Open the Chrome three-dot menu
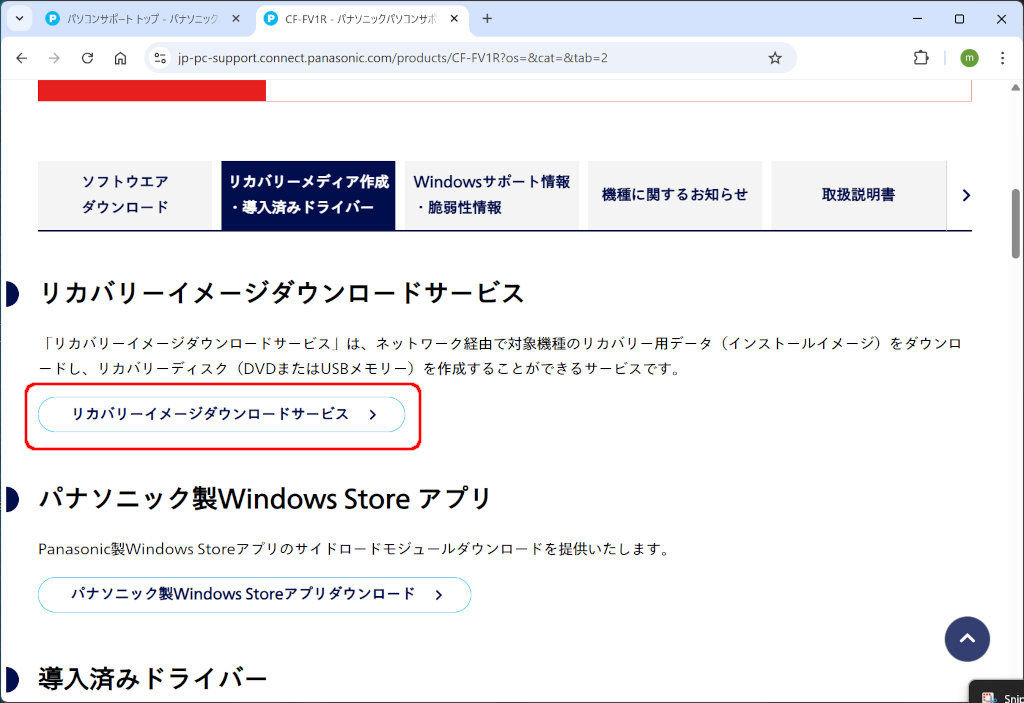 [x=1002, y=58]
